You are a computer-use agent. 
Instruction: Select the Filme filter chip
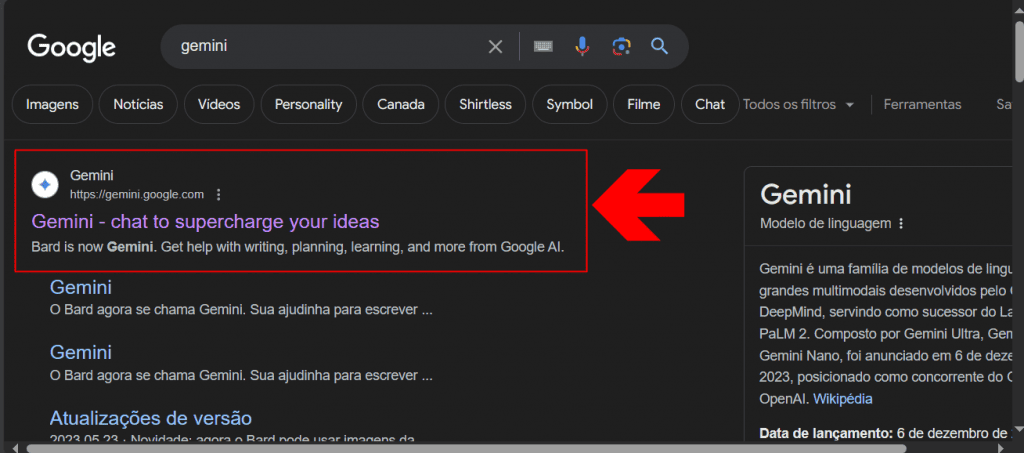point(644,104)
